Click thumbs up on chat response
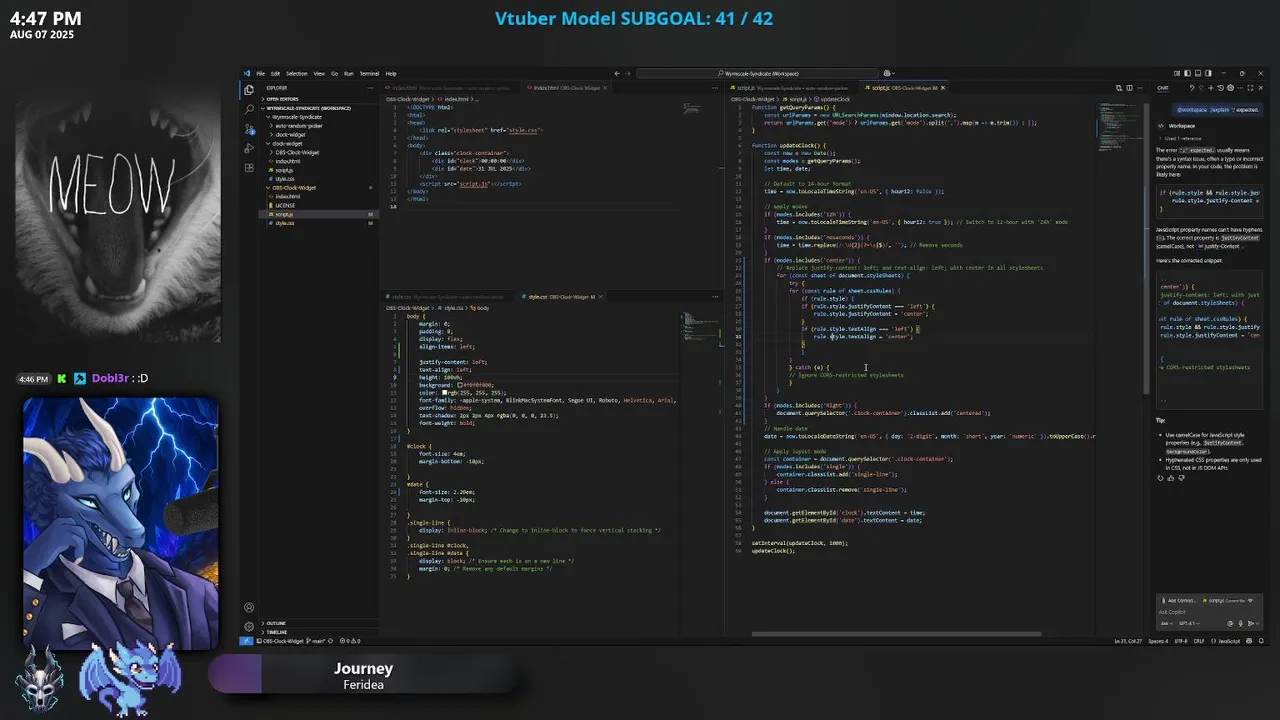This screenshot has height=720, width=1280. [x=1172, y=478]
